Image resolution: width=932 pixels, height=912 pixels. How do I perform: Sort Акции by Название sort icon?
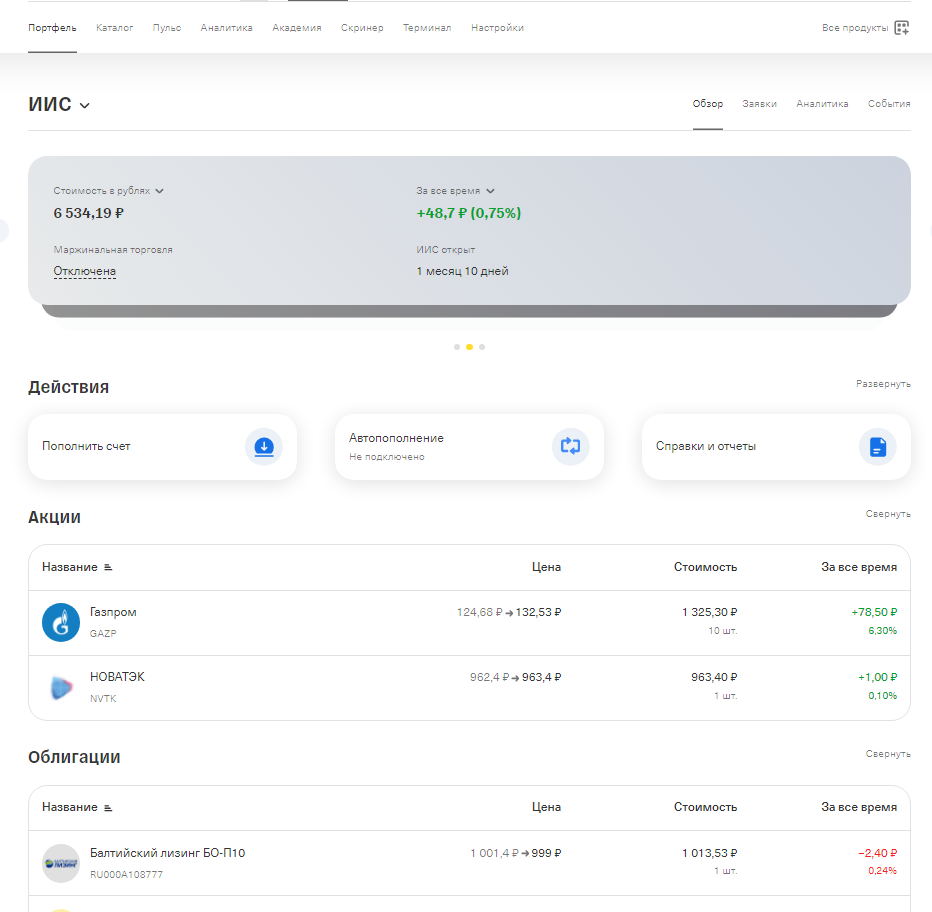108,568
